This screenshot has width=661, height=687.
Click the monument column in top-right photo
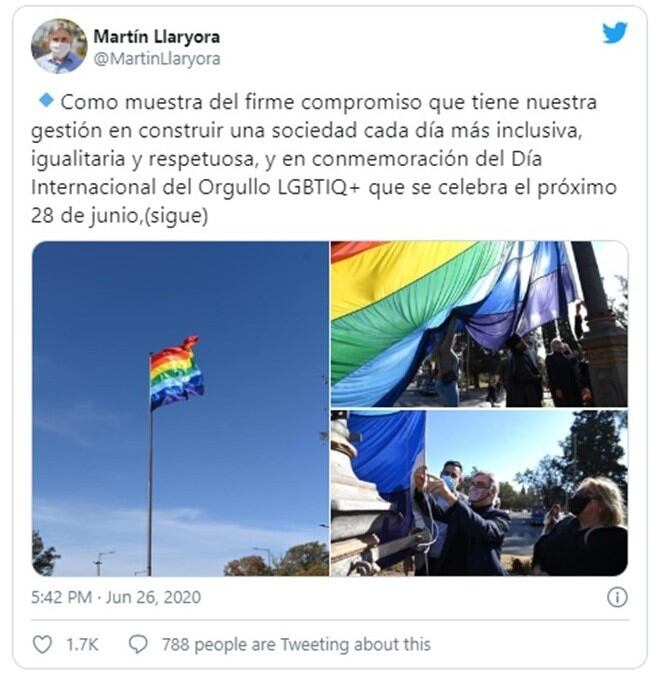[601, 324]
